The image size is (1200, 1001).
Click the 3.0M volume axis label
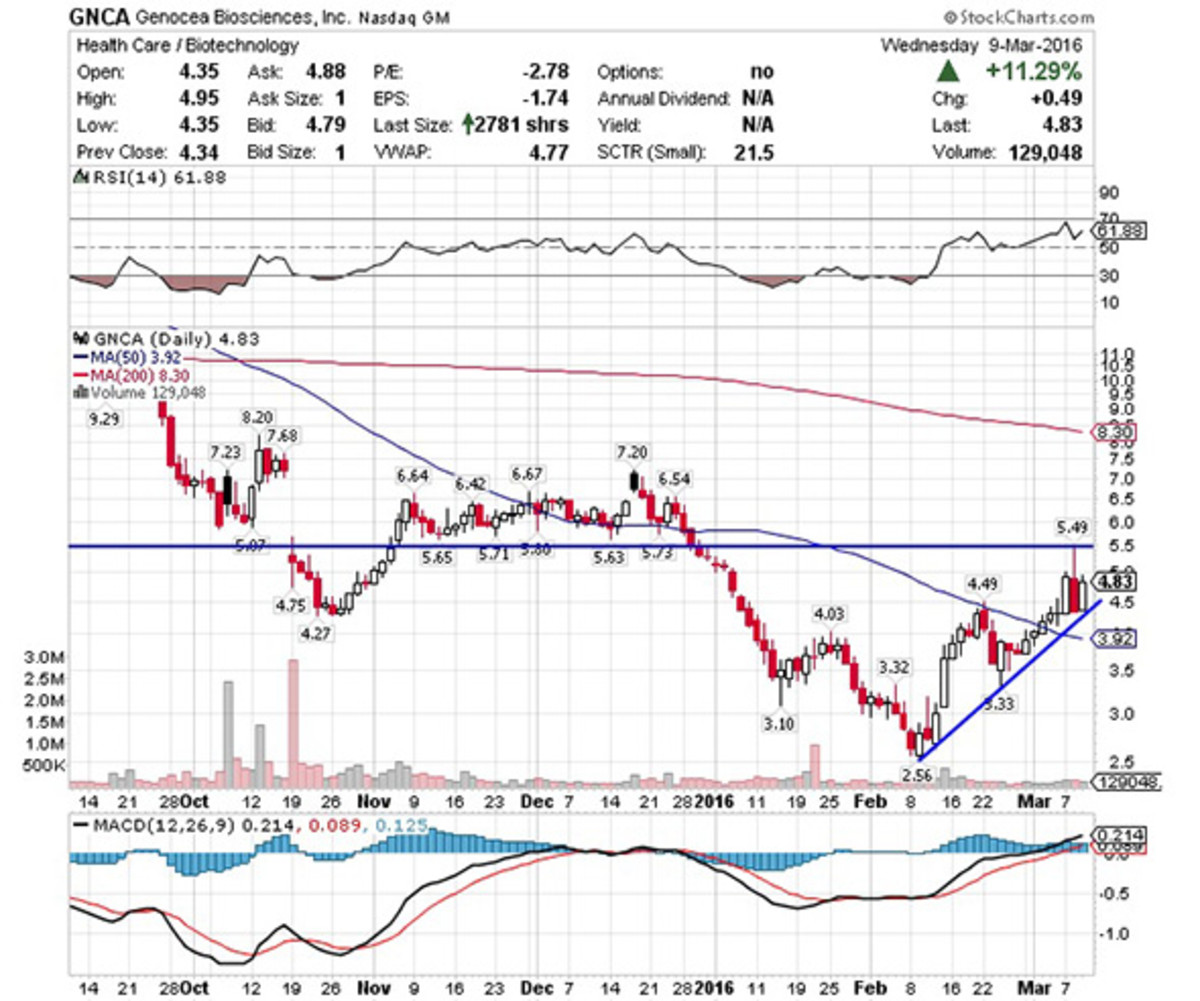45,658
